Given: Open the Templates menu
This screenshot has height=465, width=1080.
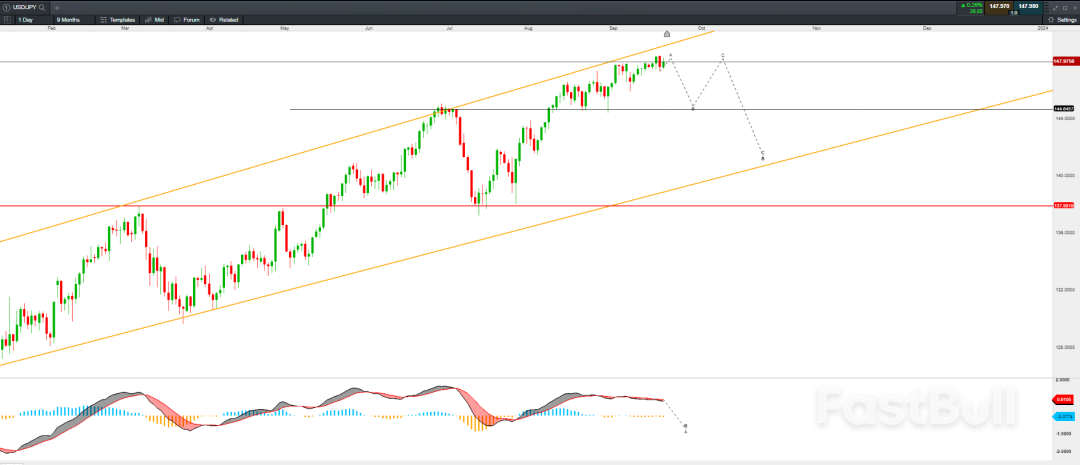Looking at the screenshot, I should pyautogui.click(x=118, y=19).
